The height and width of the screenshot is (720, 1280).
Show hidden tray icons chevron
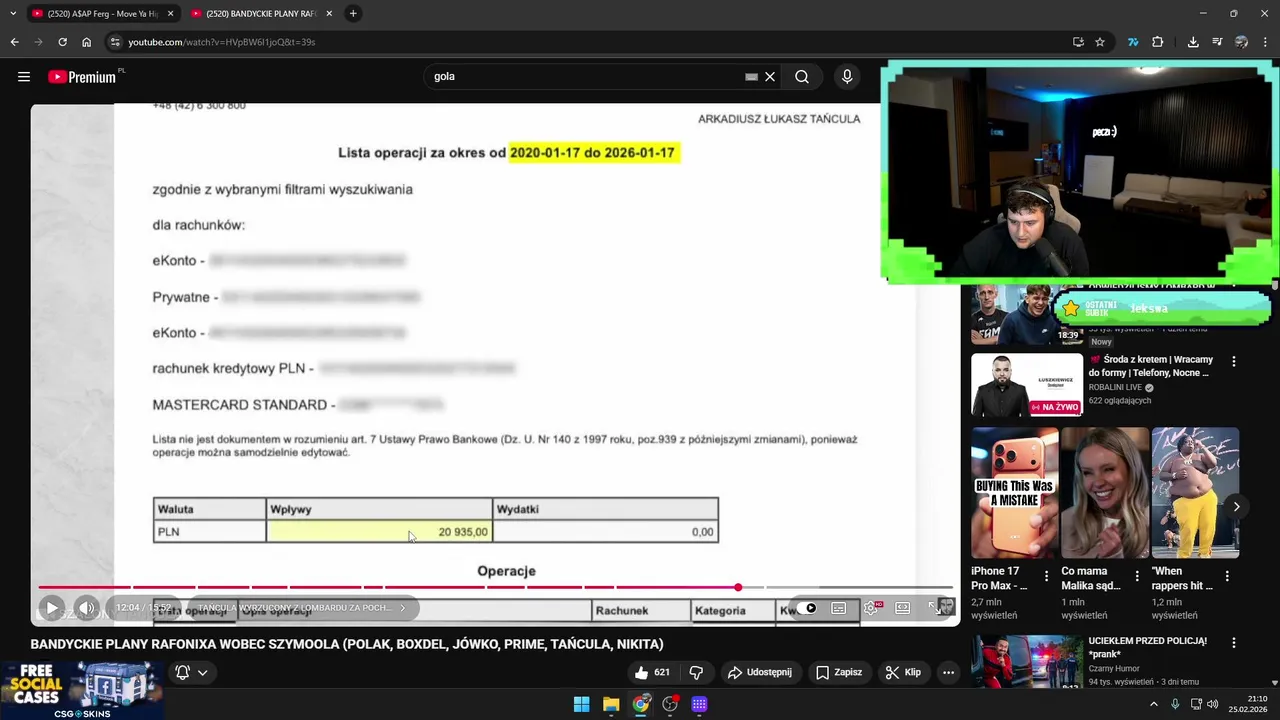[1153, 704]
